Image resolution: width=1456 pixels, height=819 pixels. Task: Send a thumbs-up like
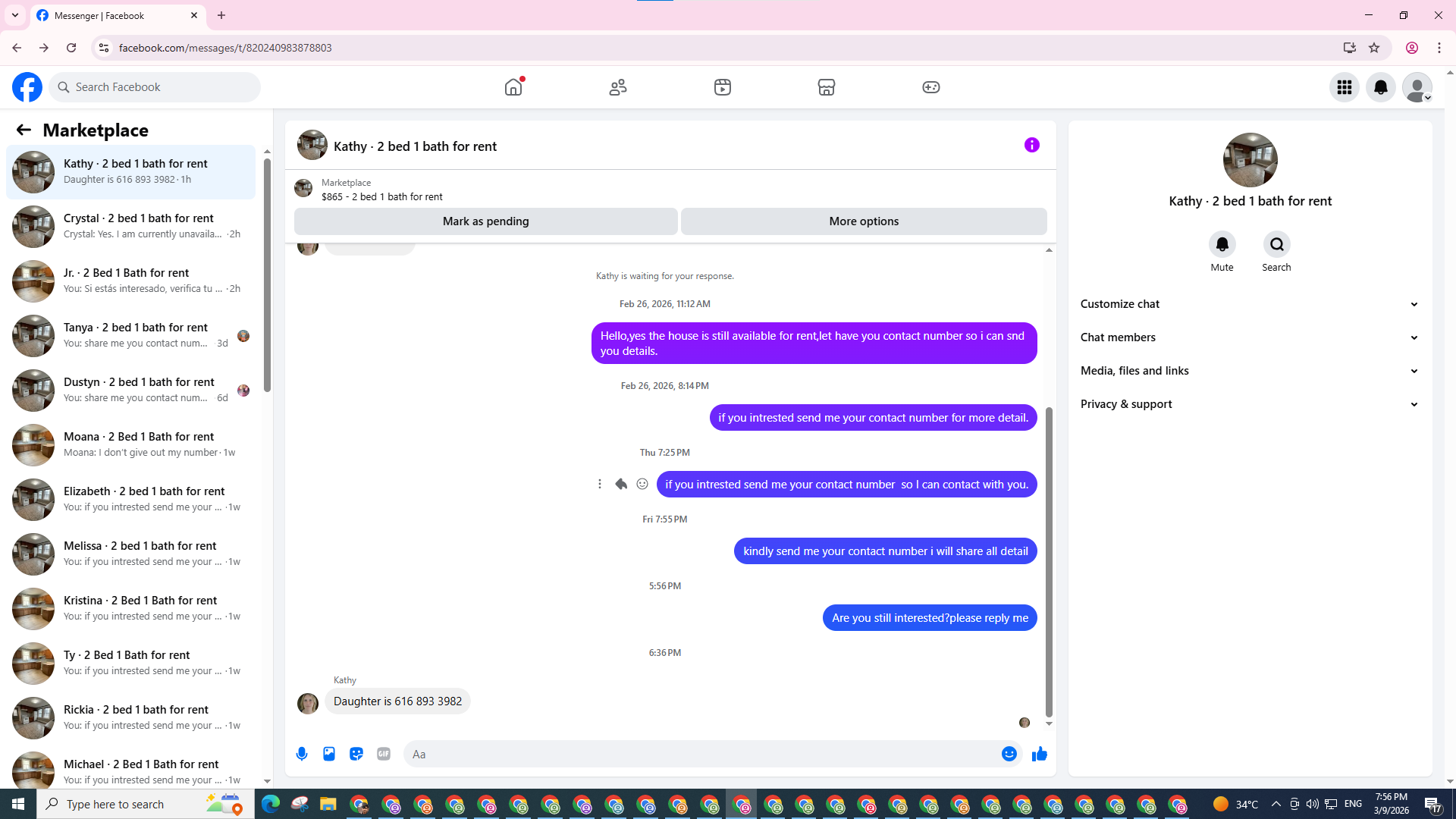pyautogui.click(x=1039, y=754)
